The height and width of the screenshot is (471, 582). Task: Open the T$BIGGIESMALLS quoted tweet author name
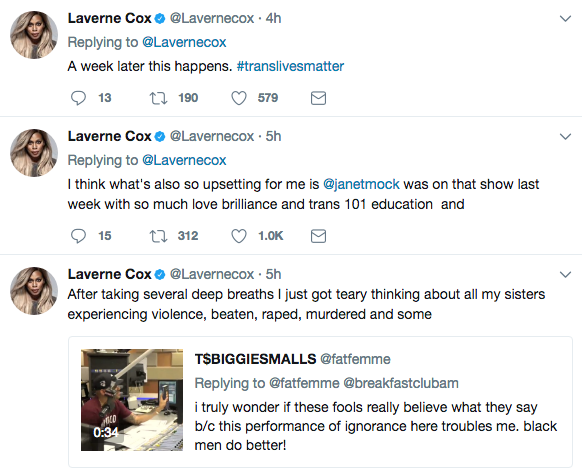(255, 359)
